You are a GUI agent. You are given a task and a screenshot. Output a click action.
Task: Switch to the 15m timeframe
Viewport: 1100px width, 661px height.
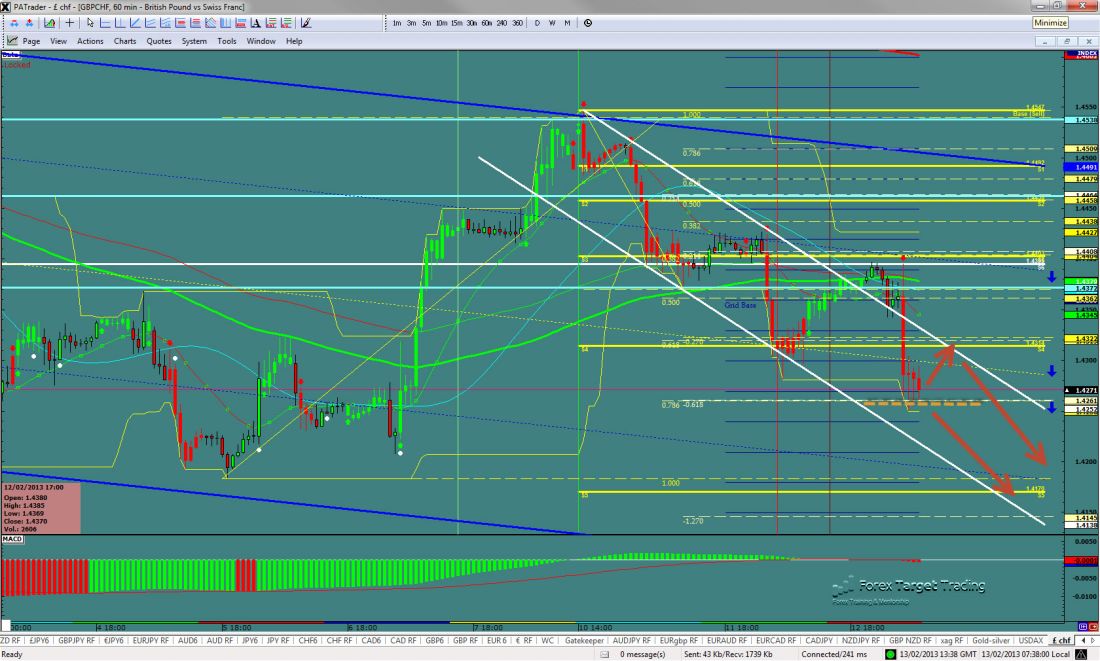(x=456, y=22)
